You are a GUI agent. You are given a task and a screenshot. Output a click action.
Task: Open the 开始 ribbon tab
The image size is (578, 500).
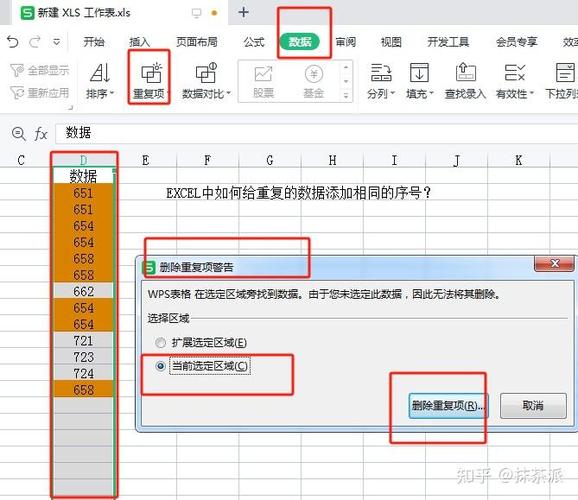pyautogui.click(x=94, y=42)
